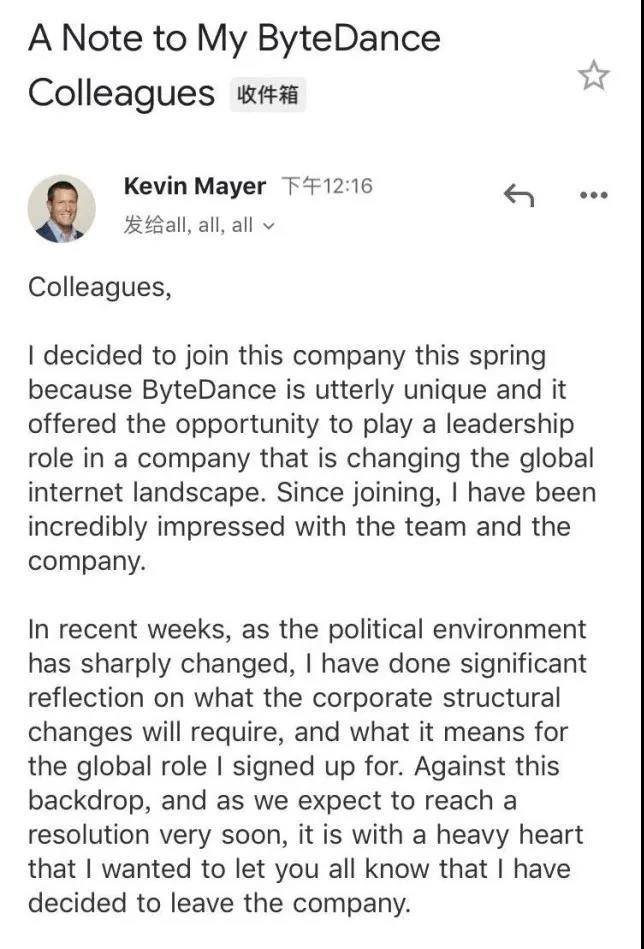
Task: Tap the 发给all, all, all recipients text
Action: [188, 226]
